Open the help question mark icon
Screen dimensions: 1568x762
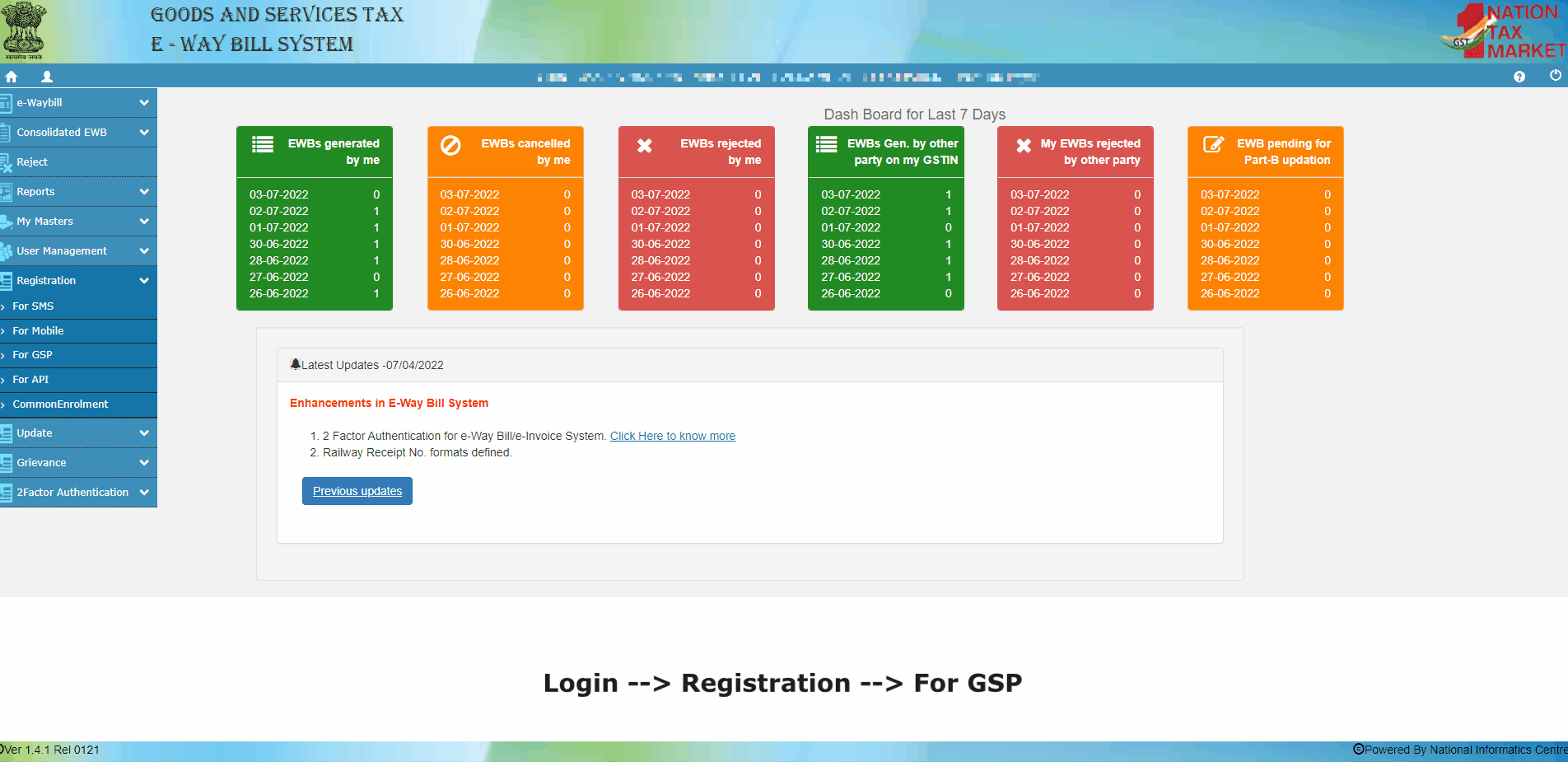pos(1519,77)
